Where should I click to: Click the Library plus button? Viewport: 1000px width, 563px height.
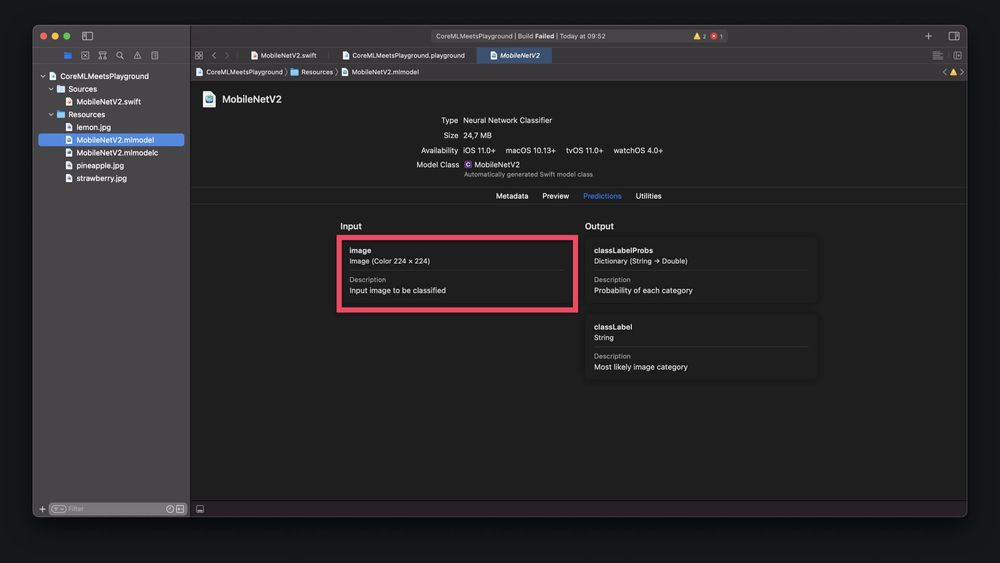tap(928, 36)
